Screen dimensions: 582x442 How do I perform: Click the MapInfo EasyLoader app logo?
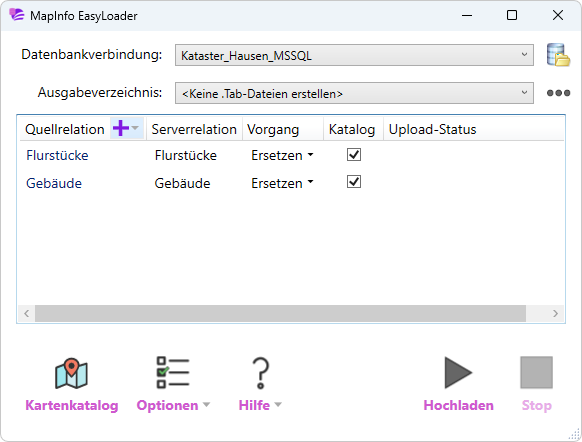17,15
